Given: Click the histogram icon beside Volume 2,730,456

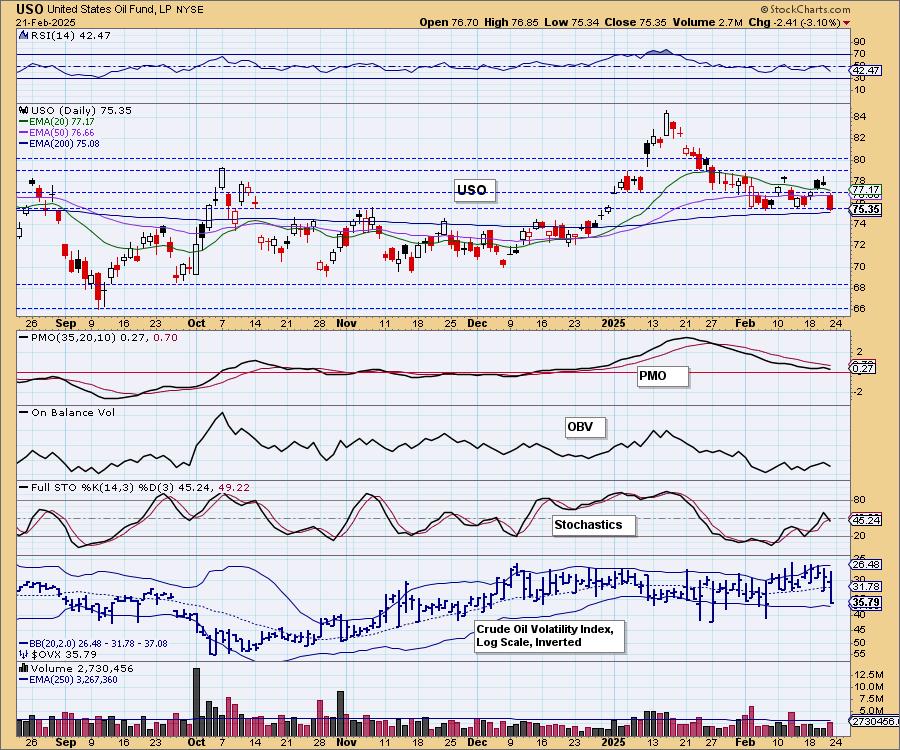Looking at the screenshot, I should 24,668.
